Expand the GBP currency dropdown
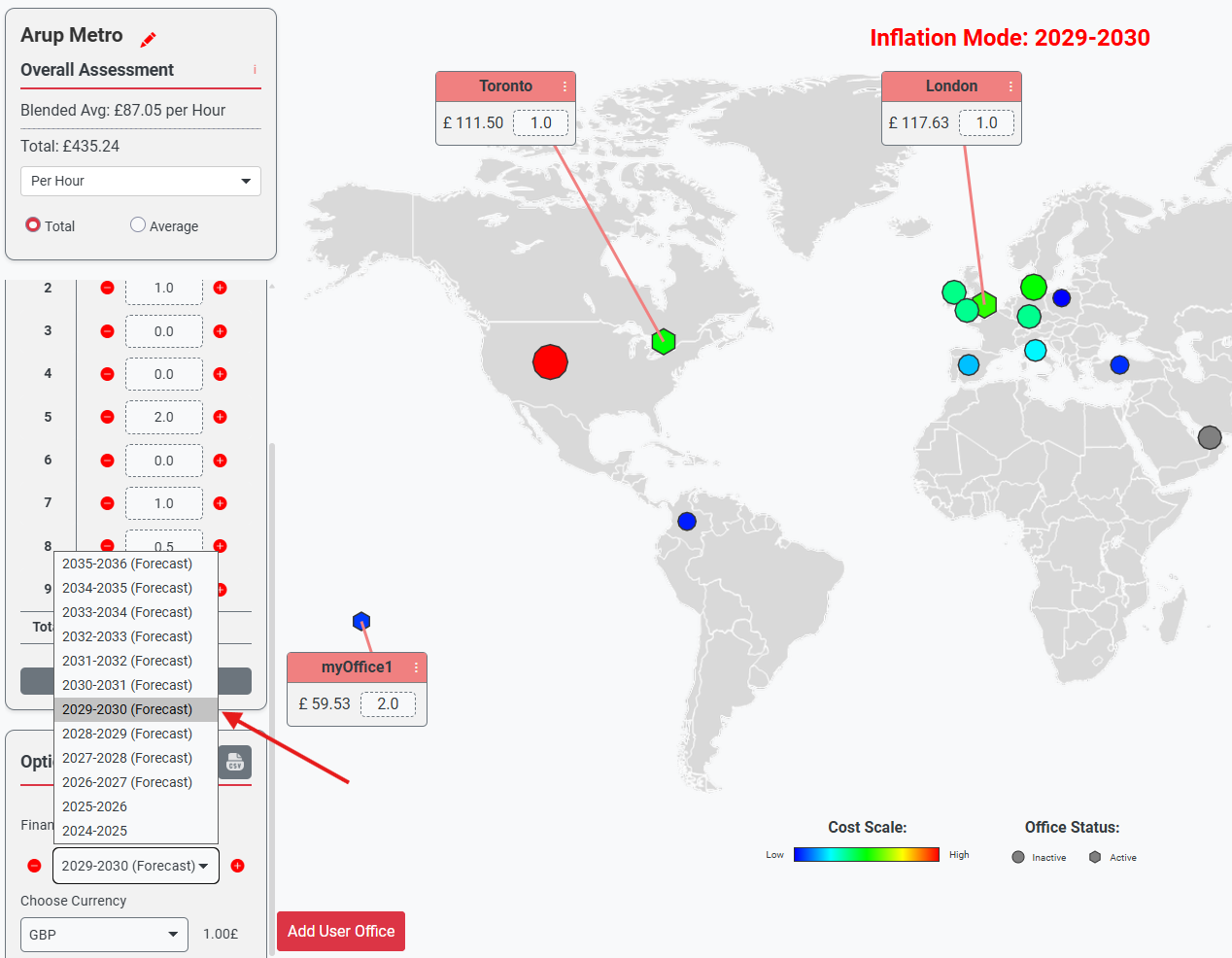The image size is (1232, 958). tap(104, 935)
